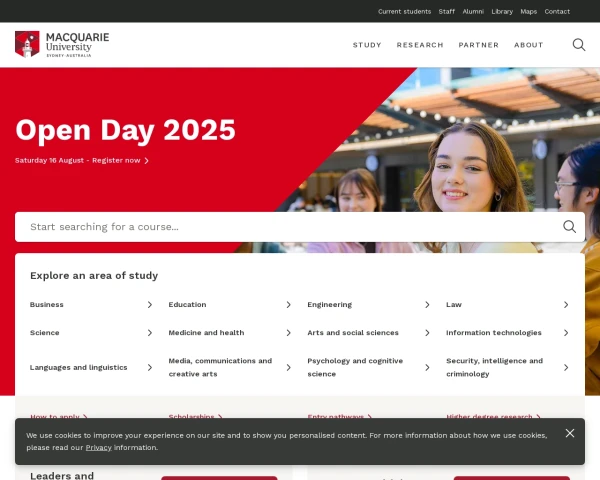The height and width of the screenshot is (480, 600).
Task: Click the chevron next to Business
Action: point(150,305)
